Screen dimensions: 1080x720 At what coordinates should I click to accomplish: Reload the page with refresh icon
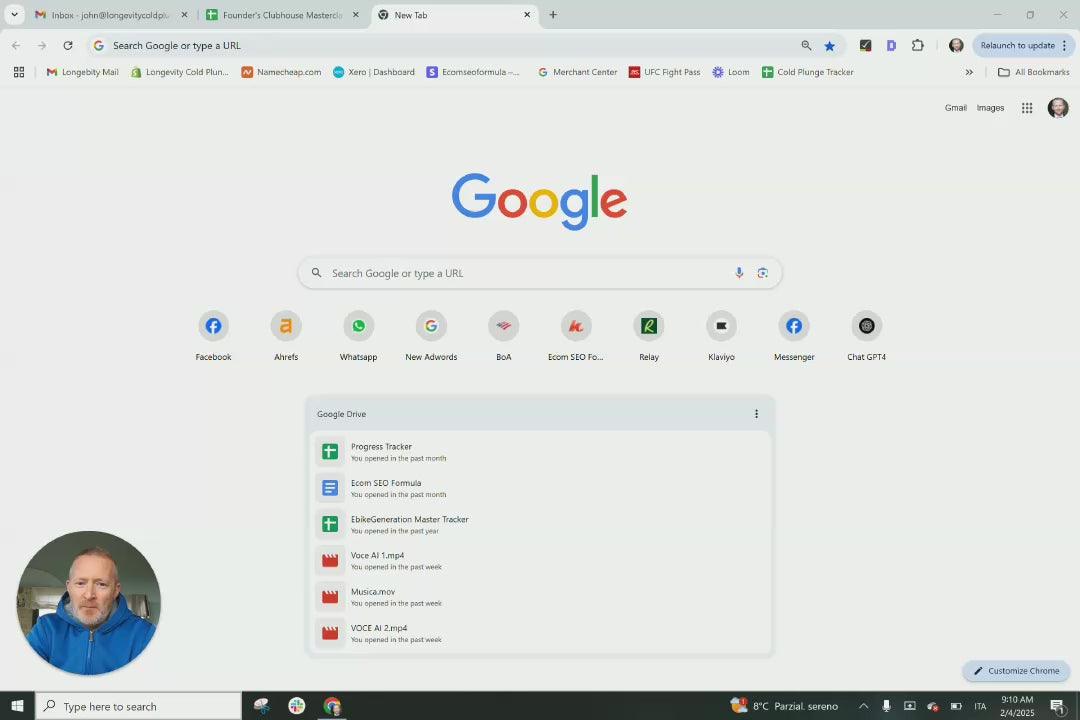(67, 45)
